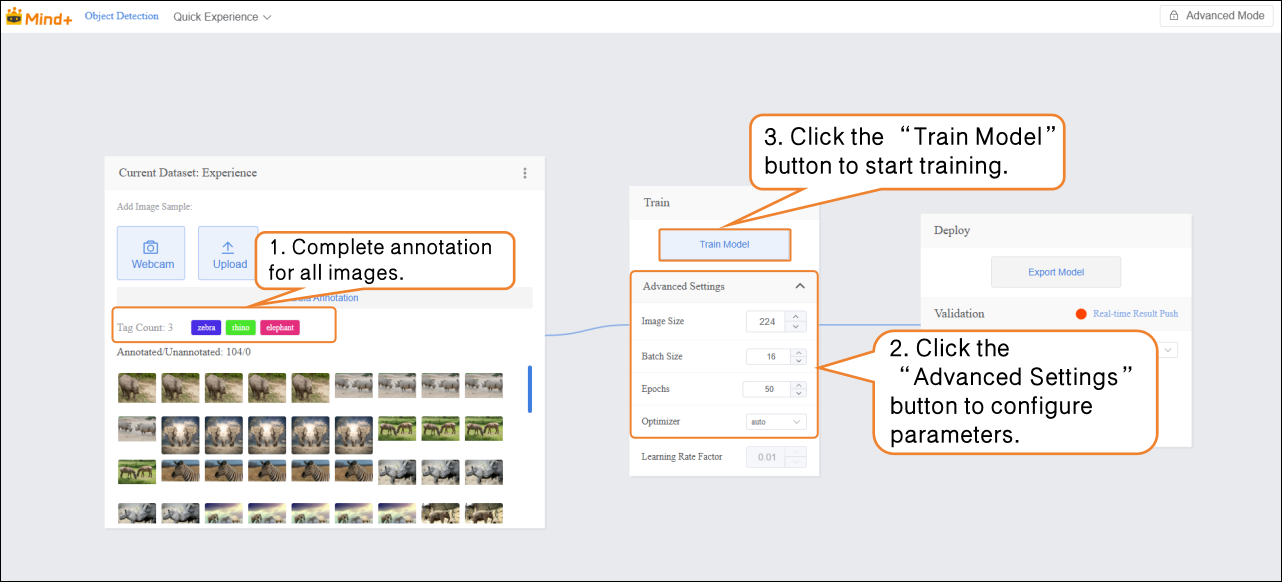This screenshot has height=582, width=1282.
Task: Select the pink elephant tag
Action: (280, 327)
